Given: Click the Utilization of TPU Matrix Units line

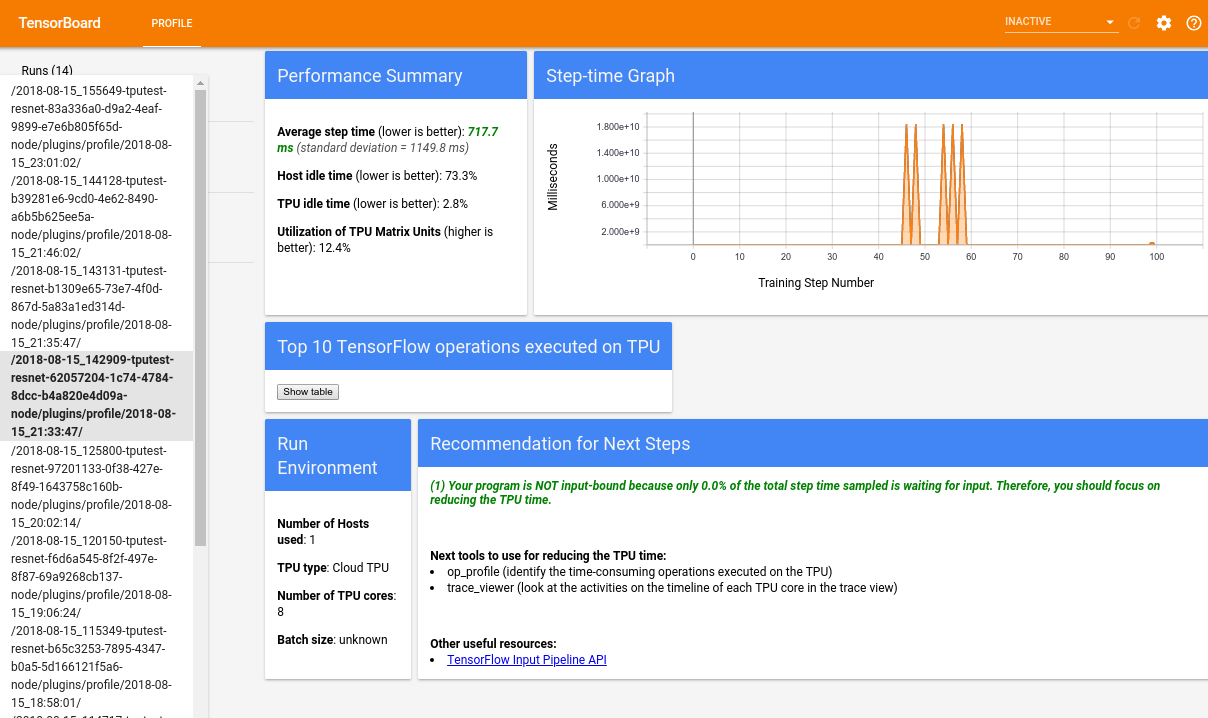Looking at the screenshot, I should pyautogui.click(x=385, y=239).
